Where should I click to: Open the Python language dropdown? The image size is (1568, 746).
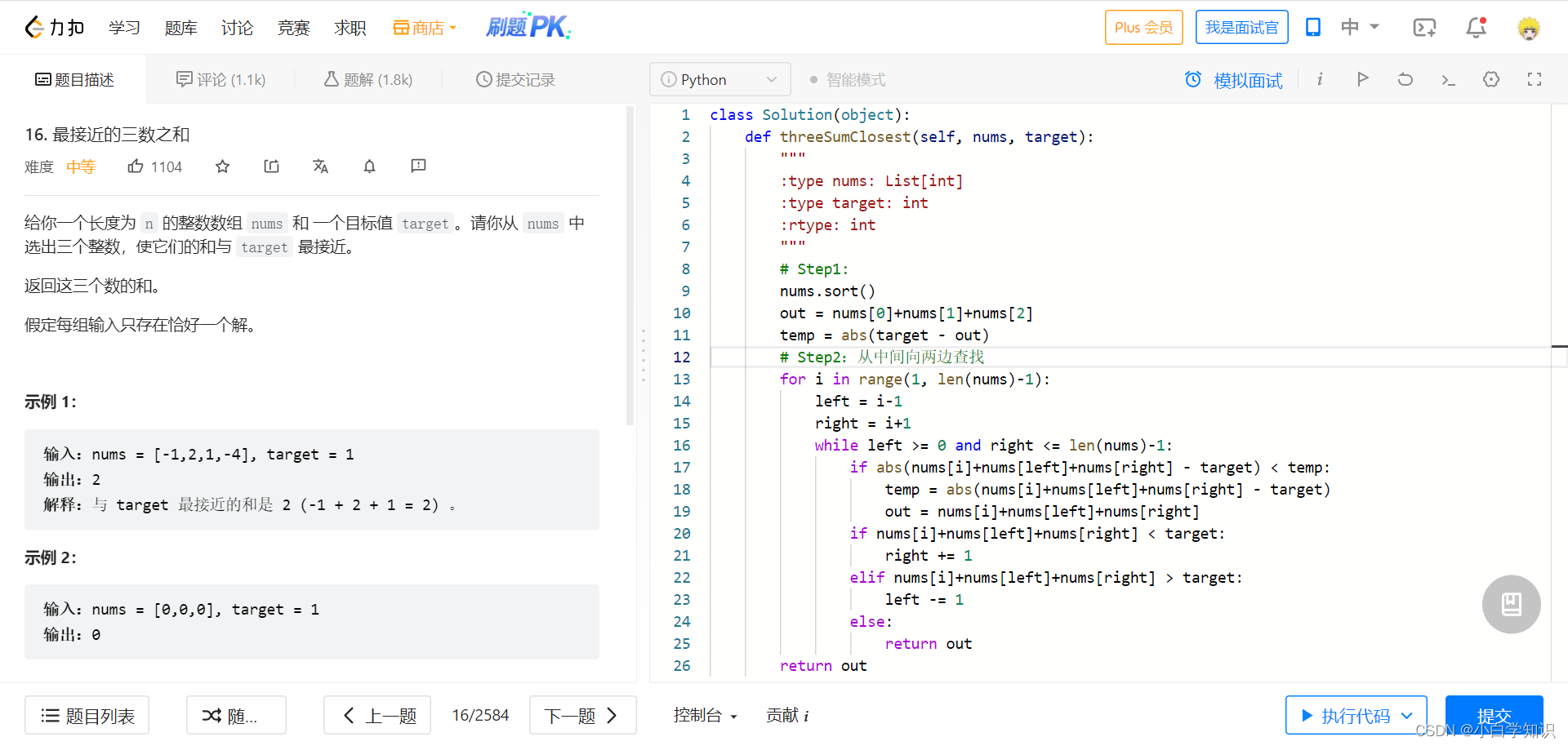[x=720, y=79]
